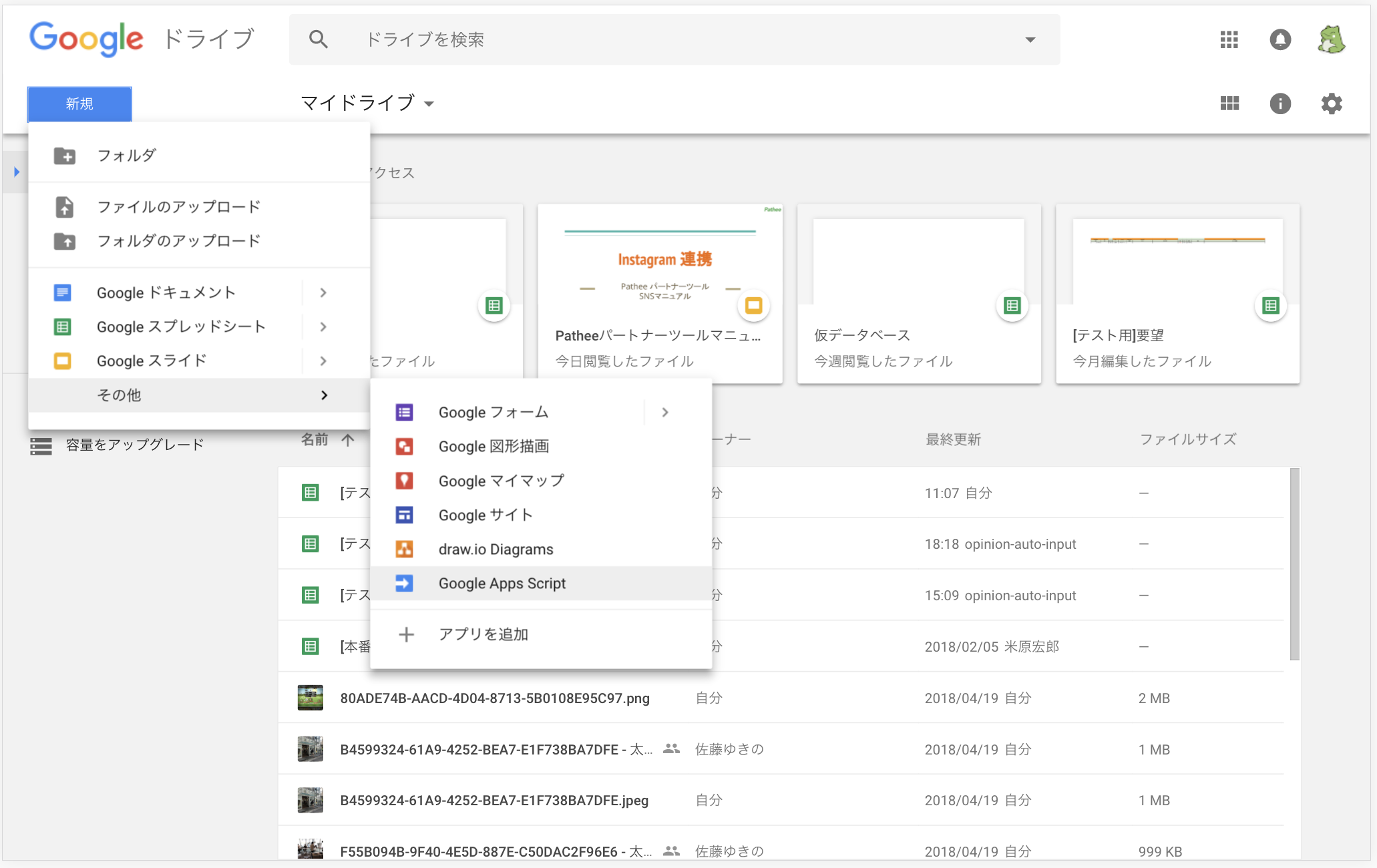Switch to grid view layout
Screen dimensions: 1377x868
coord(1229,103)
